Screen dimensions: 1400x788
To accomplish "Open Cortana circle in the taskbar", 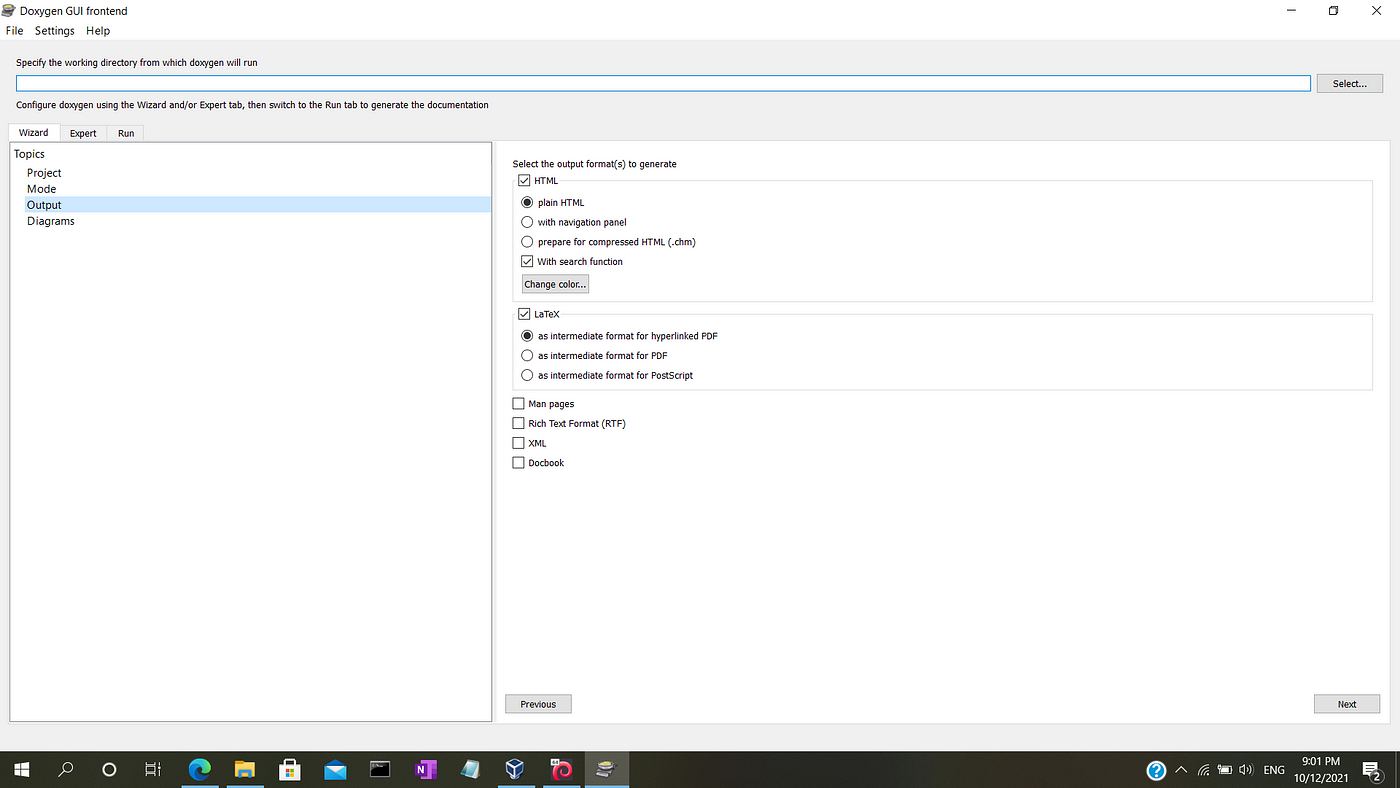I will click(x=109, y=769).
